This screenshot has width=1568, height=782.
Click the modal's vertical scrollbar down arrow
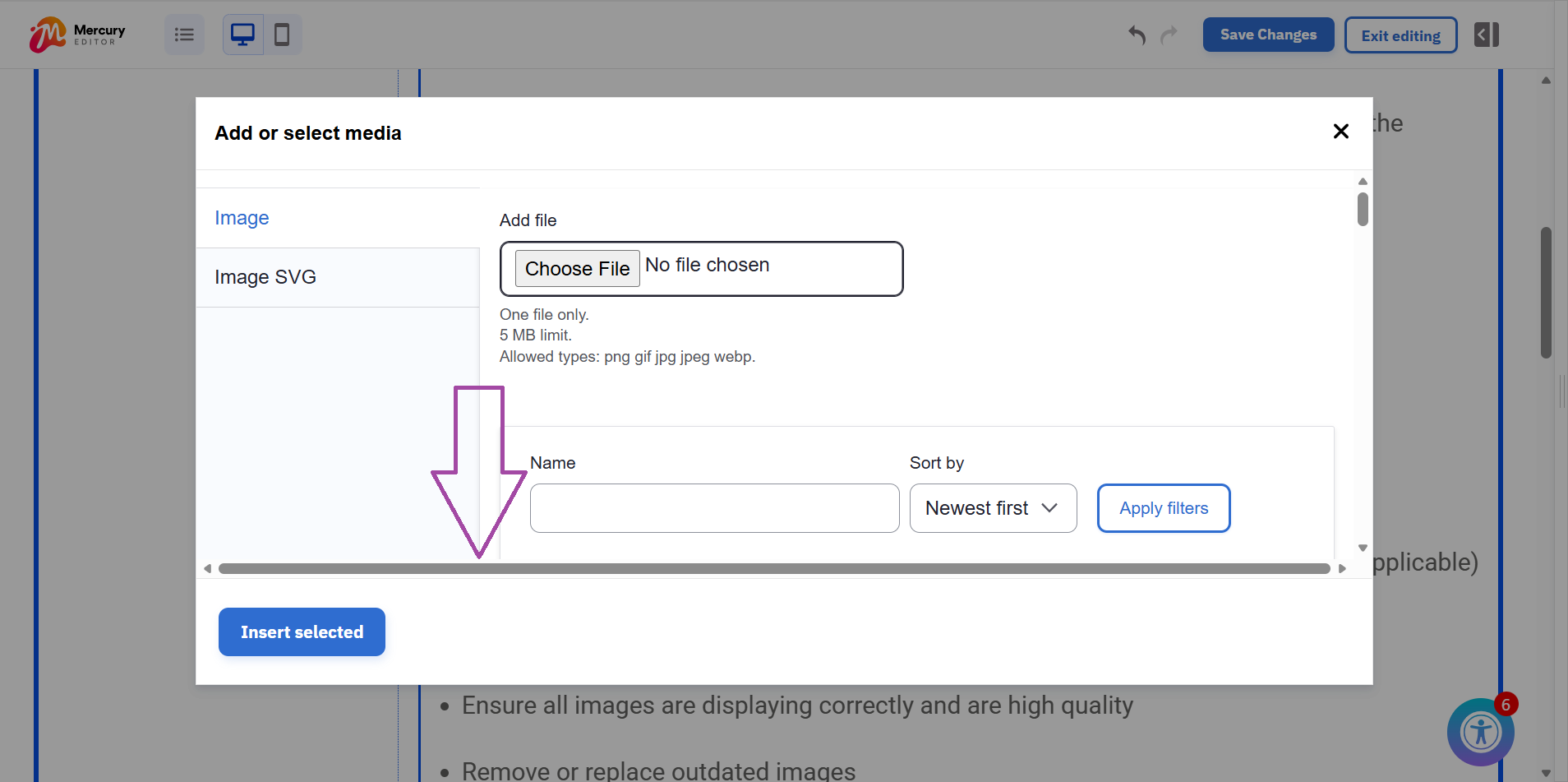pyautogui.click(x=1361, y=547)
